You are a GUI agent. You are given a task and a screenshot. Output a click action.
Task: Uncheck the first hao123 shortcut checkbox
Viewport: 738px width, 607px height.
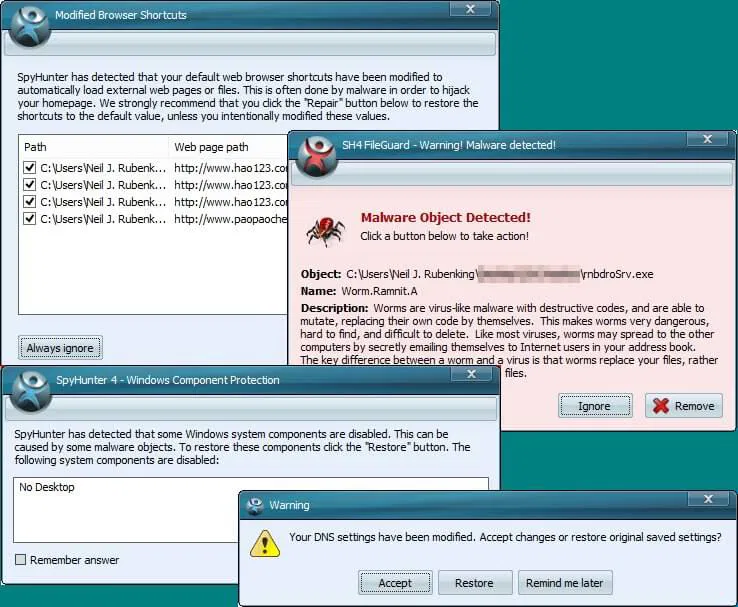30,168
